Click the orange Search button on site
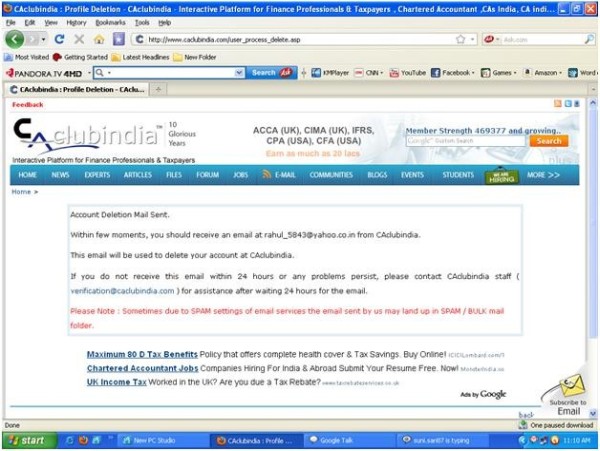The width and height of the screenshot is (600, 451). point(548,141)
